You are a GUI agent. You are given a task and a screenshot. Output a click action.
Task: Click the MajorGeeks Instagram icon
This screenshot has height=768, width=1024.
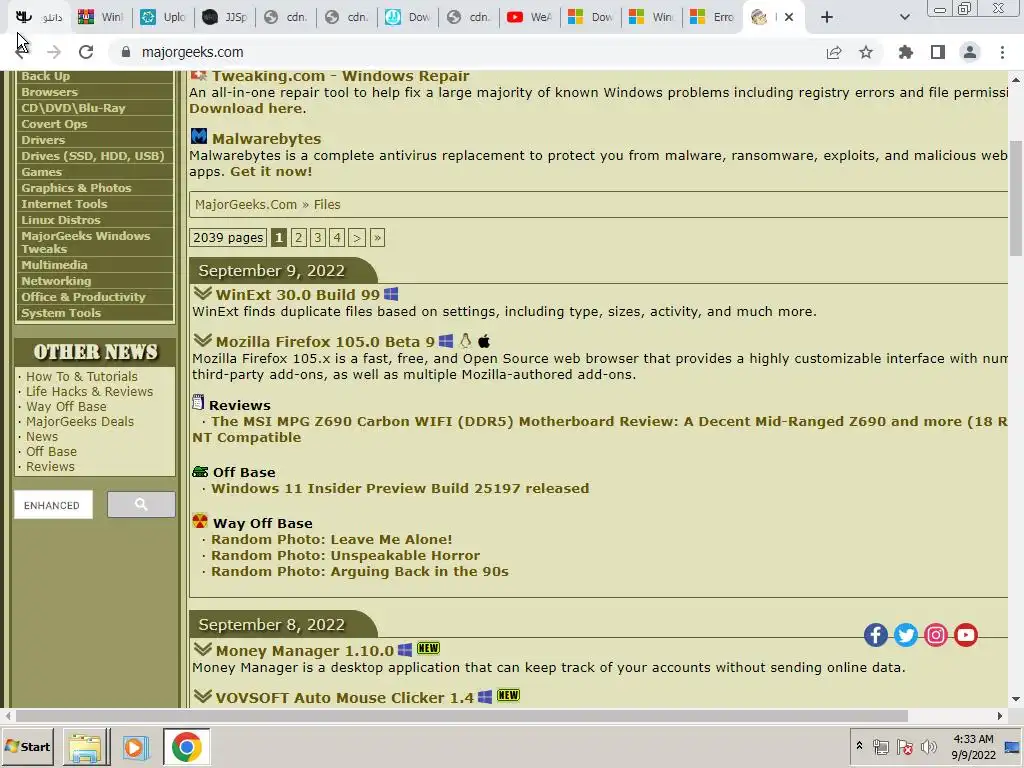pyautogui.click(x=936, y=635)
